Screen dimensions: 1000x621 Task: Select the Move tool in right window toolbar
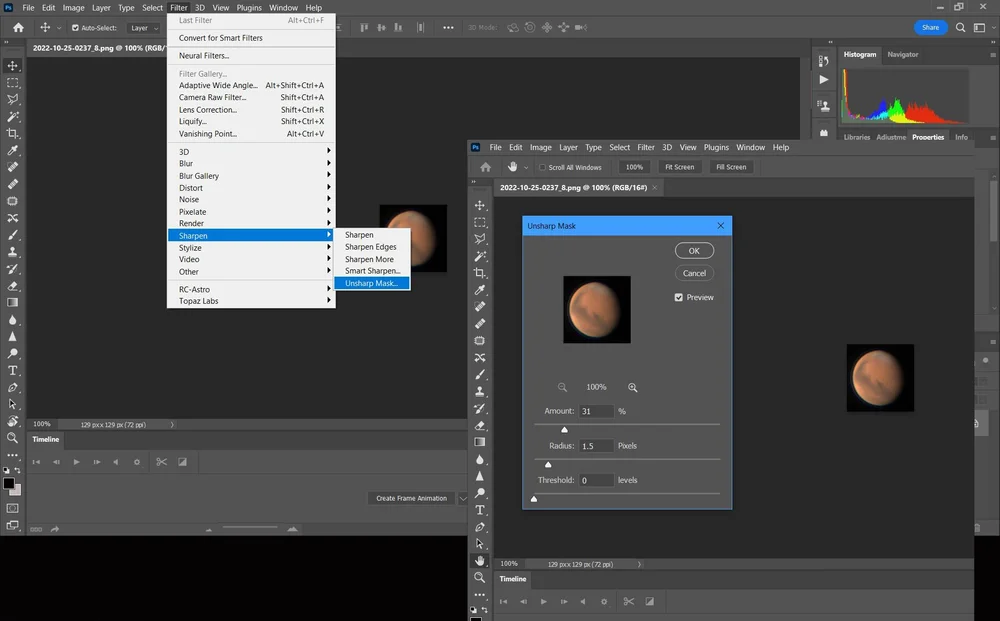coord(480,205)
